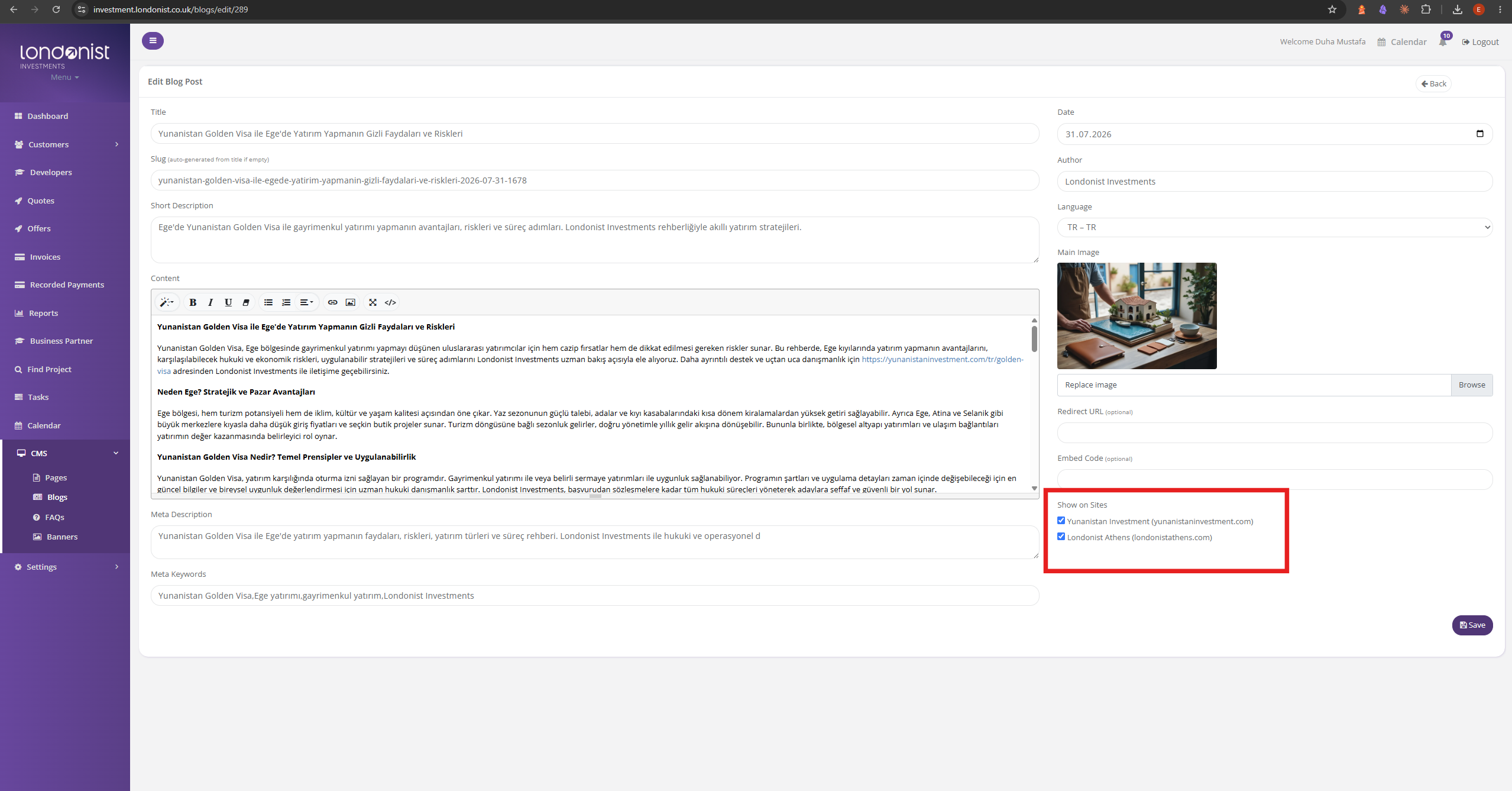1512x791 pixels.
Task: Save the blog post
Action: pyautogui.click(x=1472, y=625)
